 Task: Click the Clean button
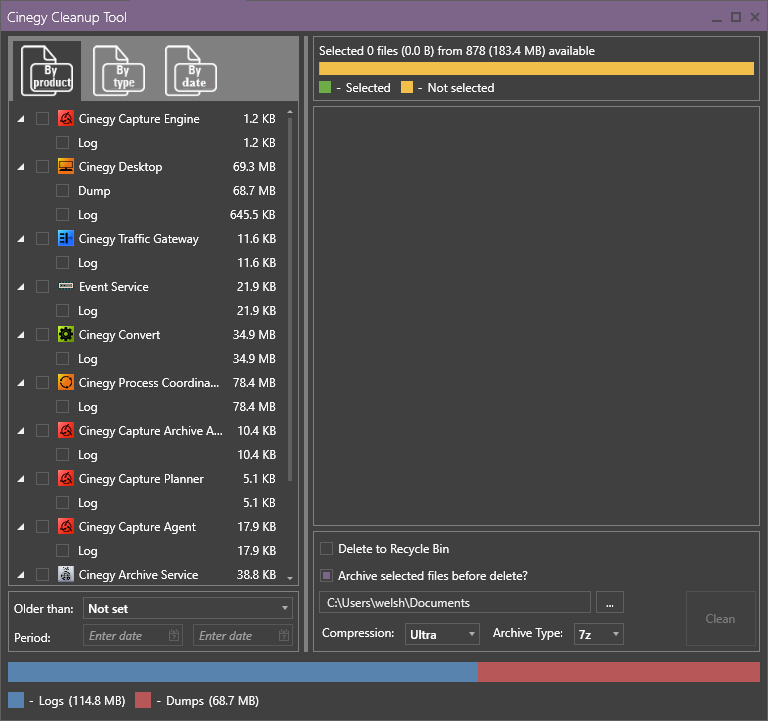tap(720, 619)
